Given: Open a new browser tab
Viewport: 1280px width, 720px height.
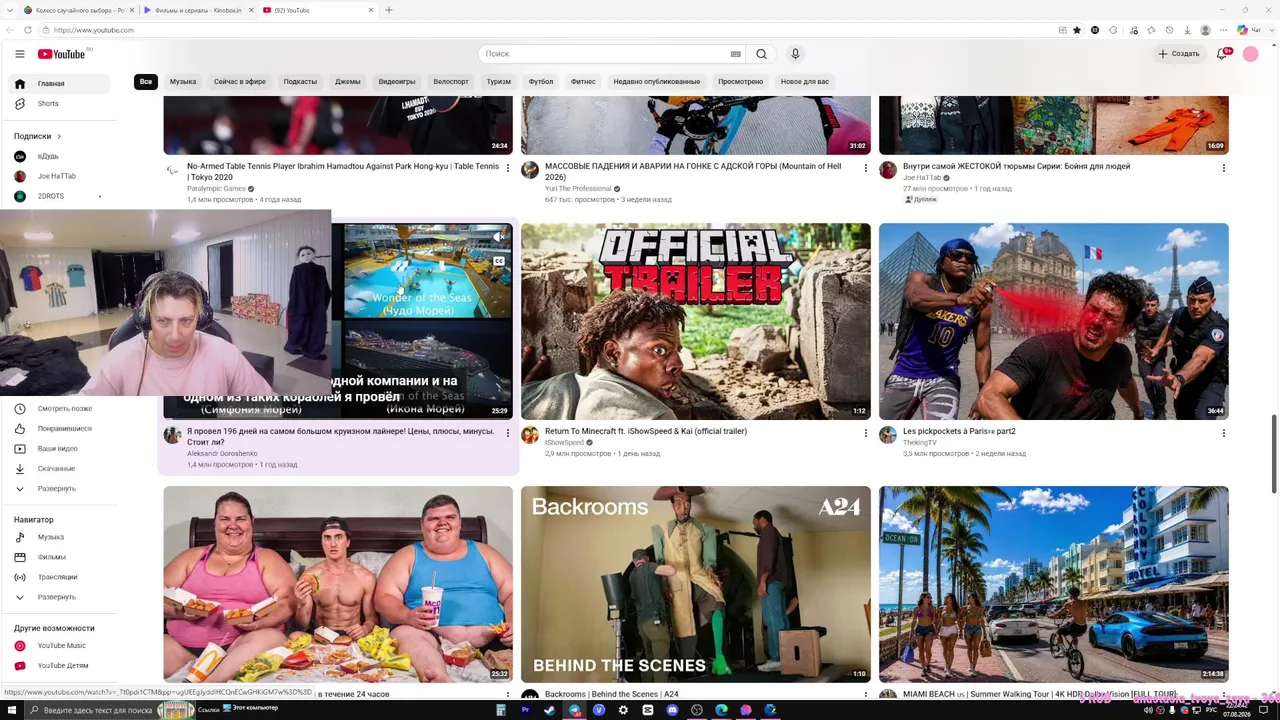Looking at the screenshot, I should click(x=389, y=10).
